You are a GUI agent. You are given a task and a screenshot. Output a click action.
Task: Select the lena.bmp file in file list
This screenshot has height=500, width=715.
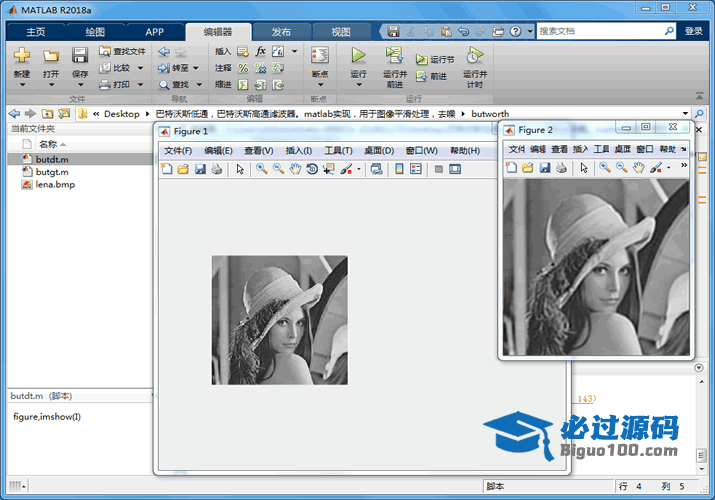(x=55, y=184)
